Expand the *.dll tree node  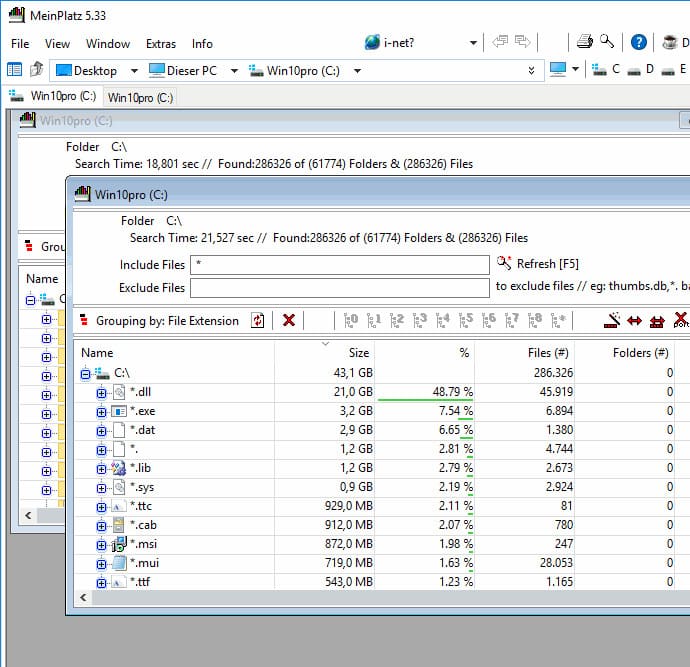101,392
